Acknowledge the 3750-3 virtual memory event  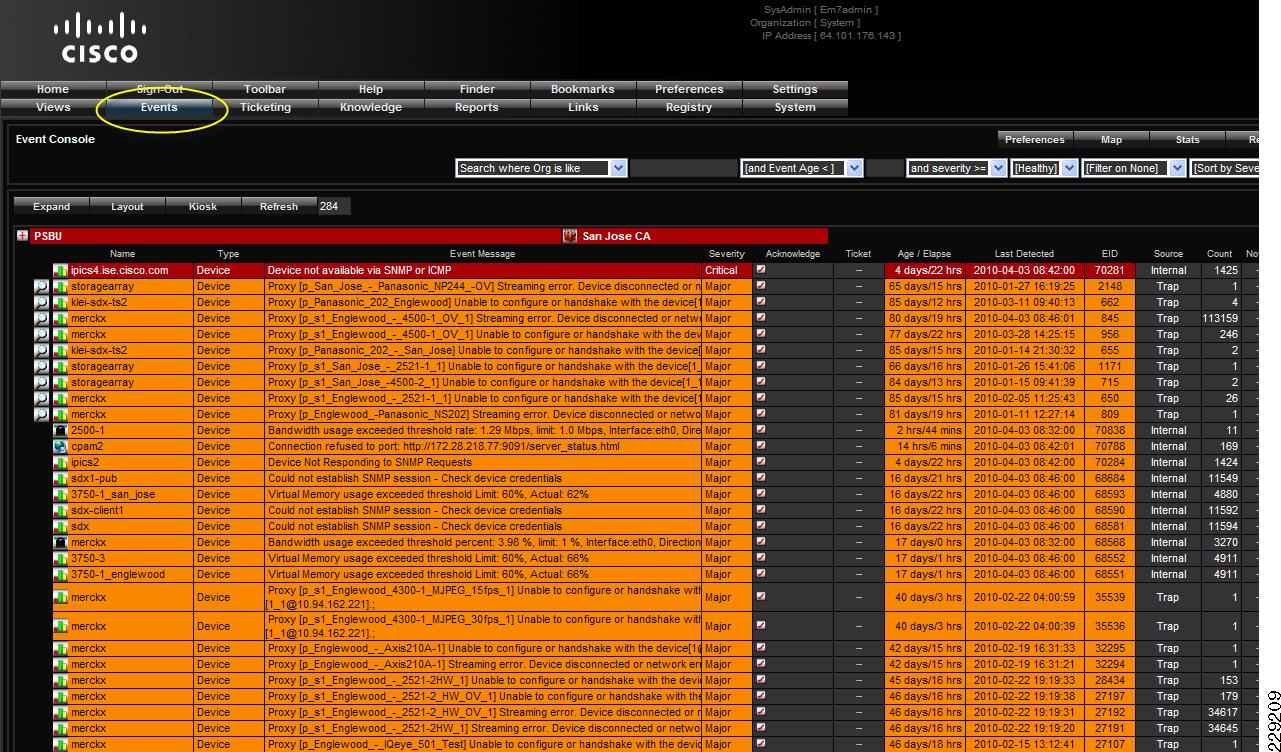[x=761, y=557]
